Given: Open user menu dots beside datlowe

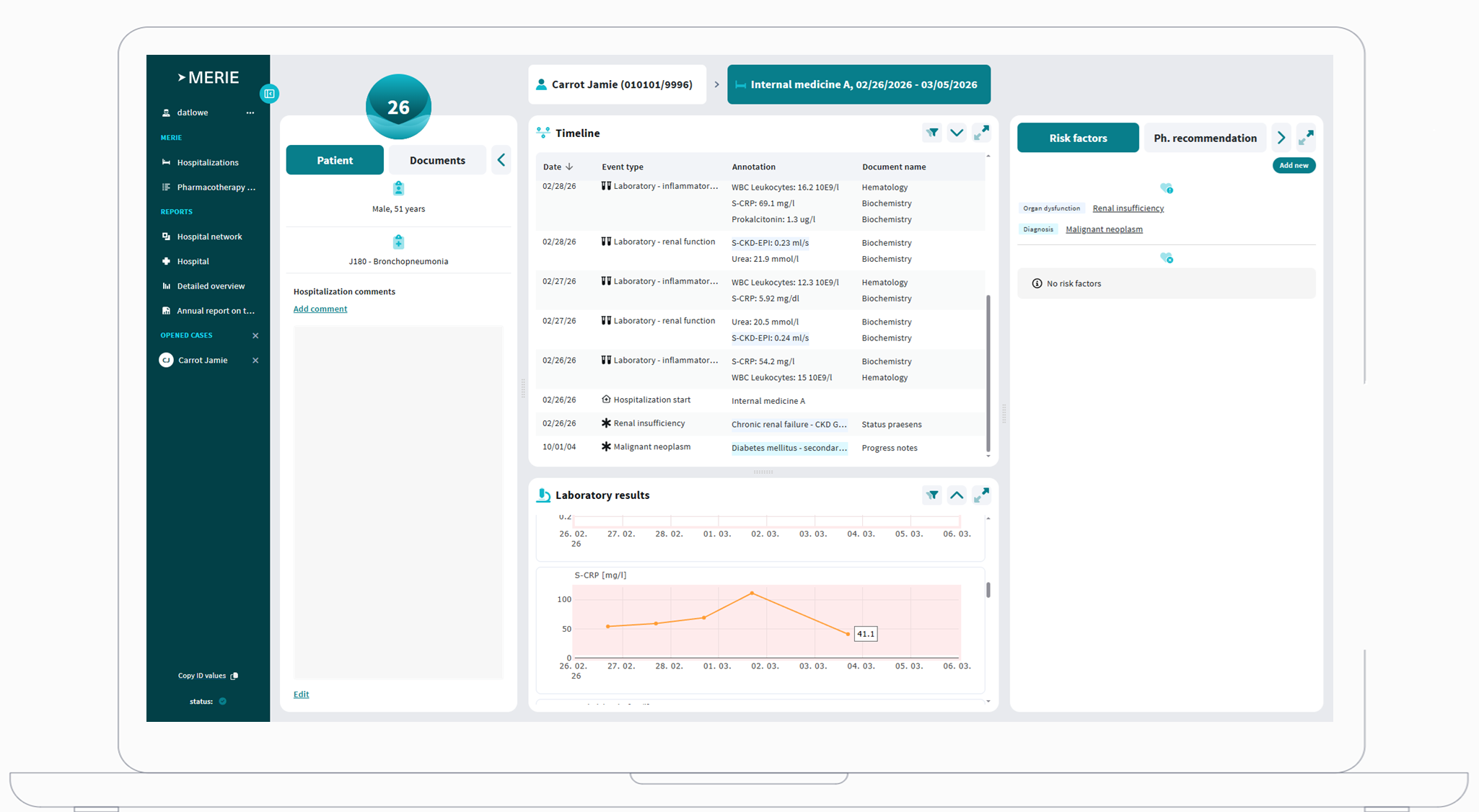Looking at the screenshot, I should tap(250, 112).
